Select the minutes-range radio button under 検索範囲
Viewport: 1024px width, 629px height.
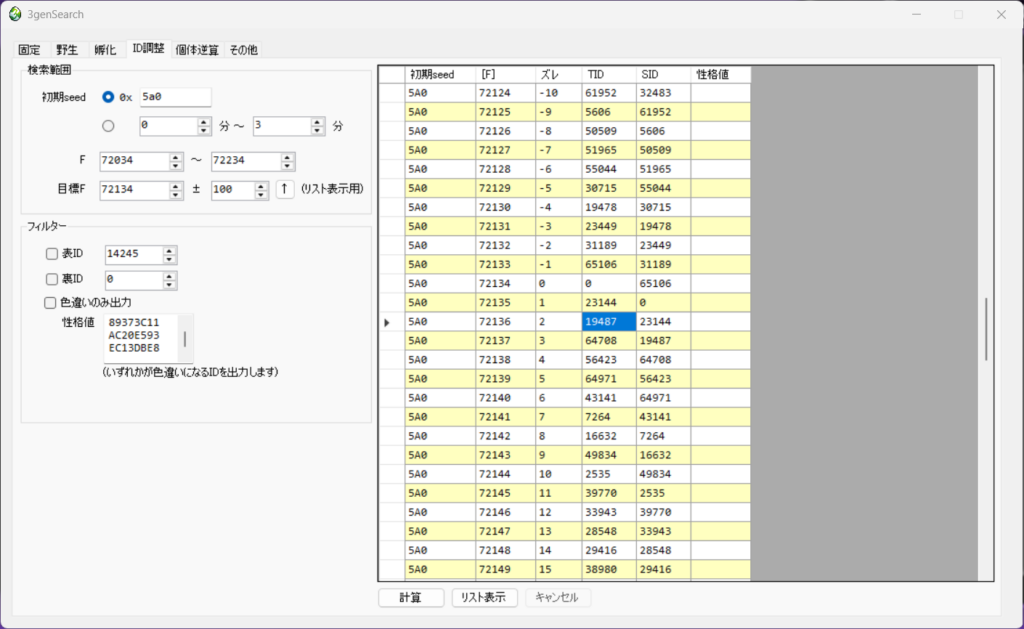pyautogui.click(x=109, y=125)
